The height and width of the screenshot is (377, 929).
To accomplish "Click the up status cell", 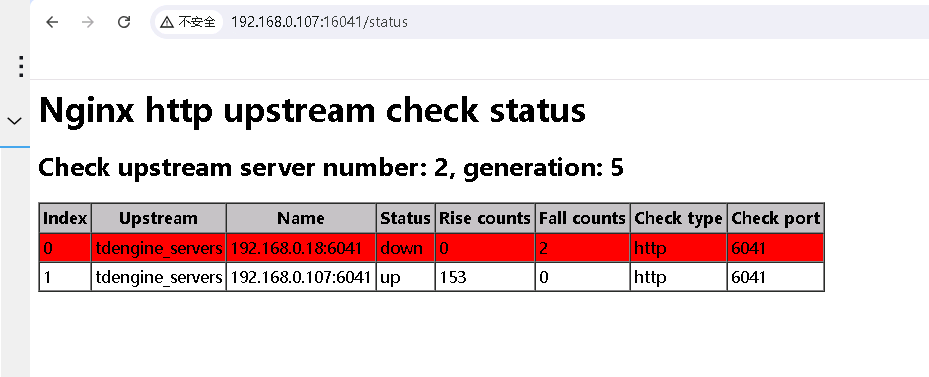I will tap(405, 277).
